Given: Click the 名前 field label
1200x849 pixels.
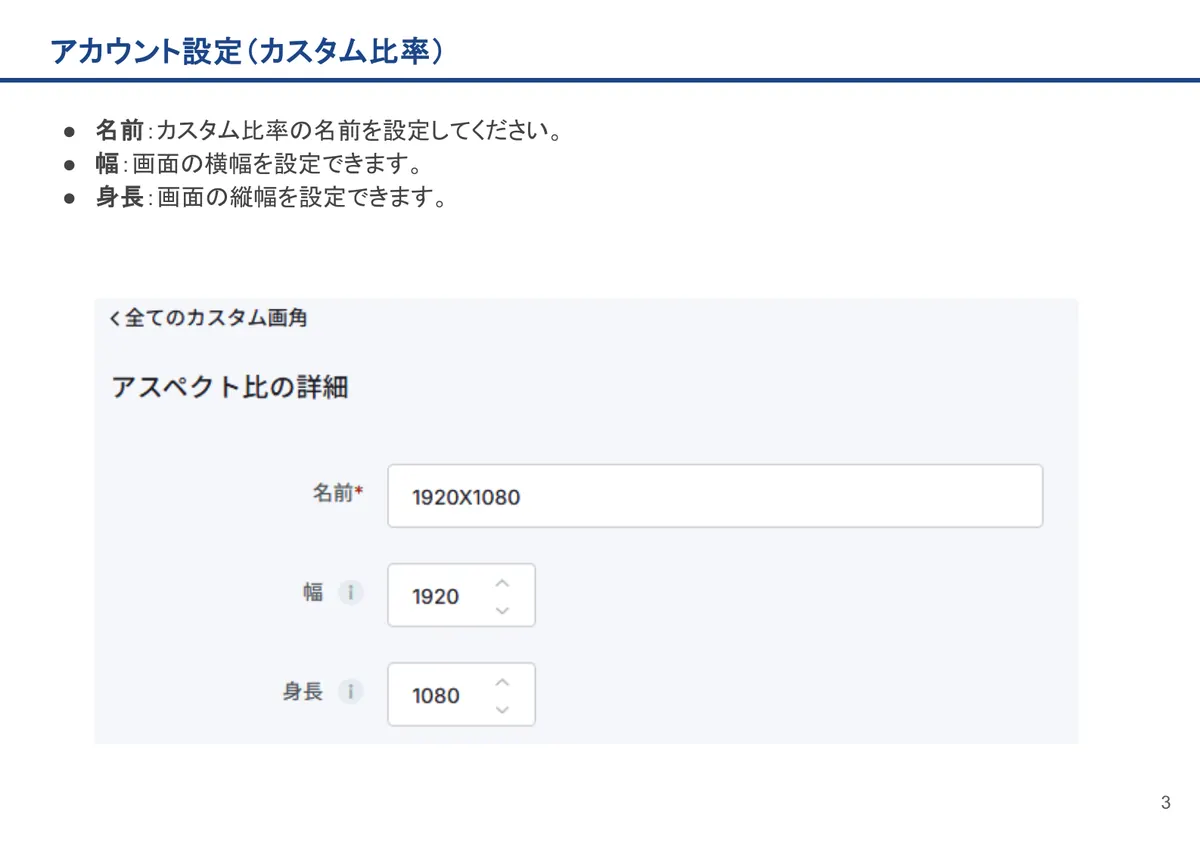Looking at the screenshot, I should (x=337, y=493).
